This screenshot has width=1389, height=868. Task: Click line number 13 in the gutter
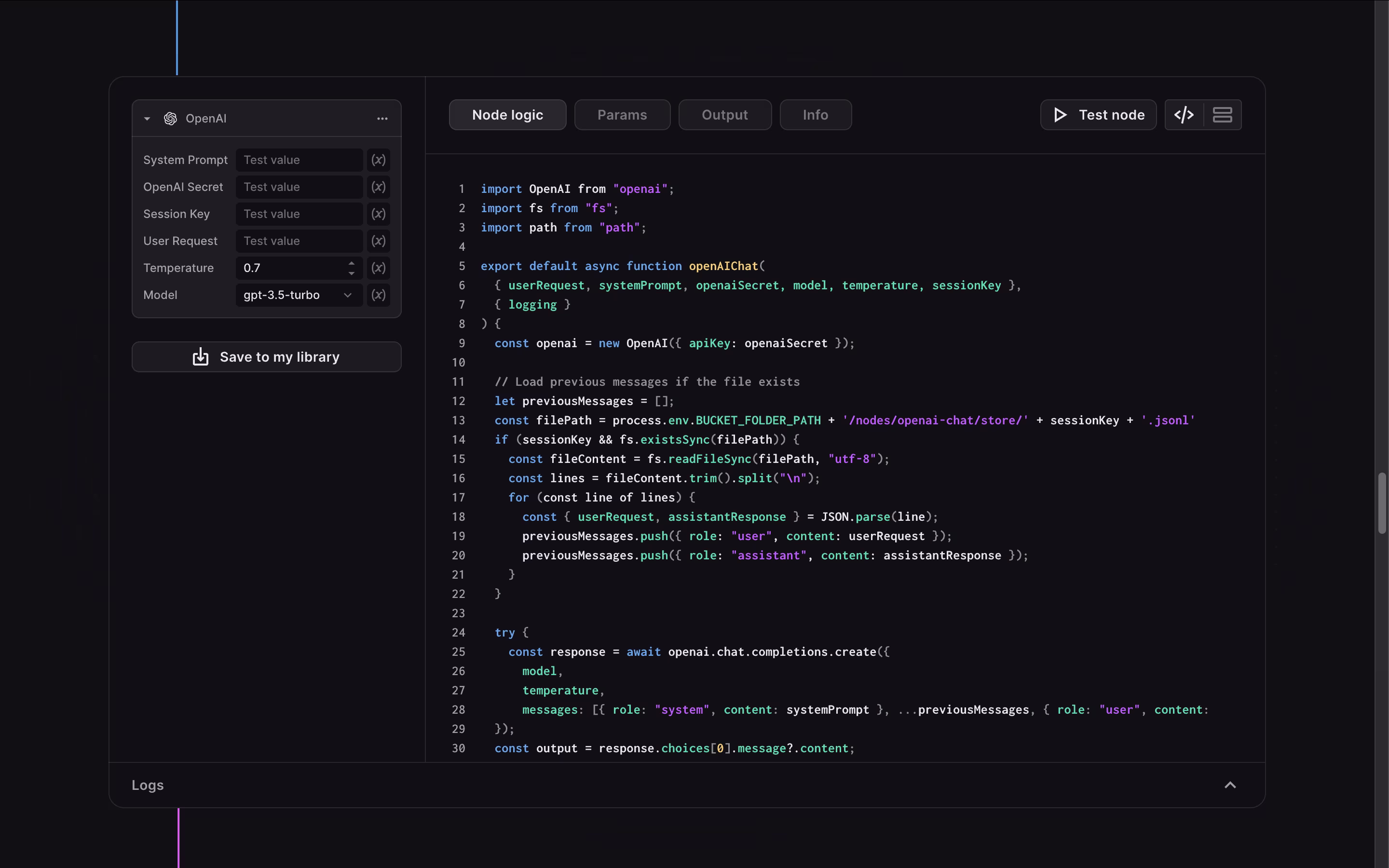pos(458,420)
